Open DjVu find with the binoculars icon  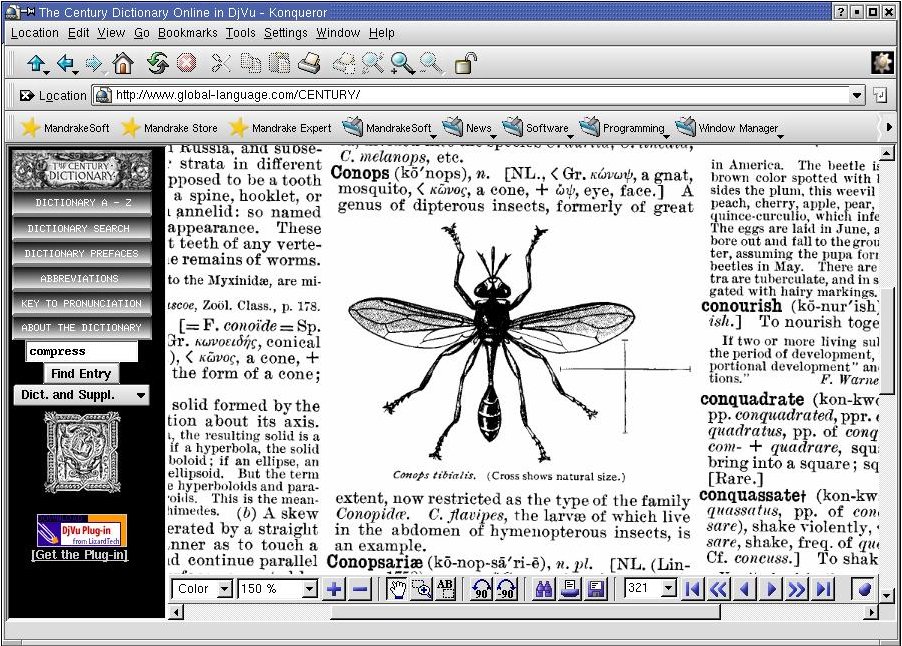pyautogui.click(x=544, y=589)
